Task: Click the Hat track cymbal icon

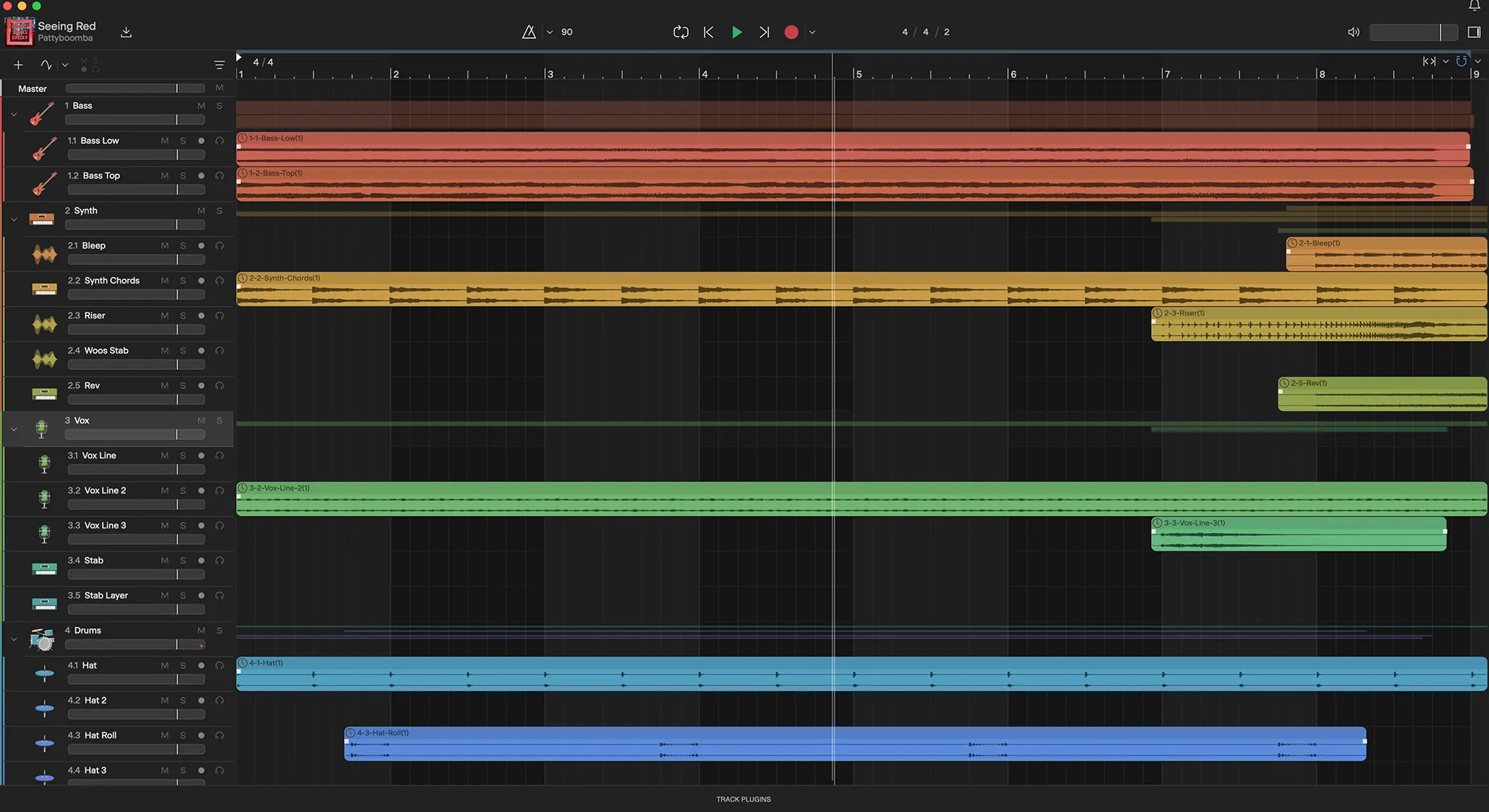Action: pos(45,674)
